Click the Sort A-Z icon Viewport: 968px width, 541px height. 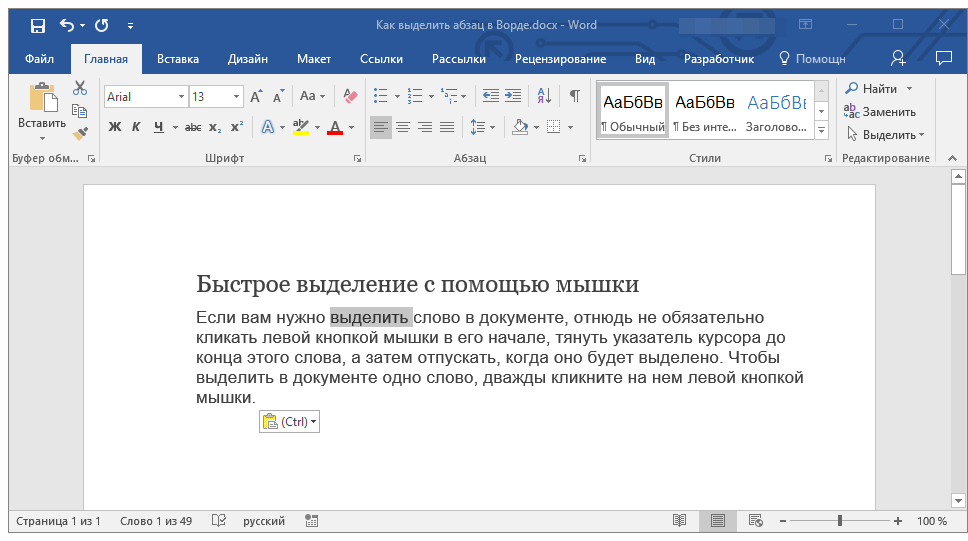click(544, 97)
